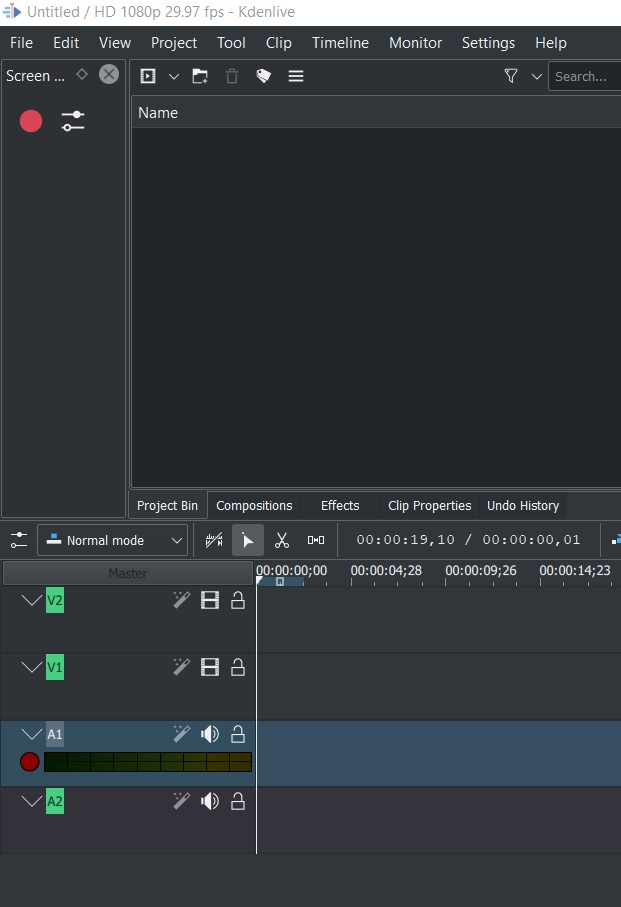The image size is (621, 907).
Task: Open the Monitor menu
Action: pyautogui.click(x=415, y=43)
